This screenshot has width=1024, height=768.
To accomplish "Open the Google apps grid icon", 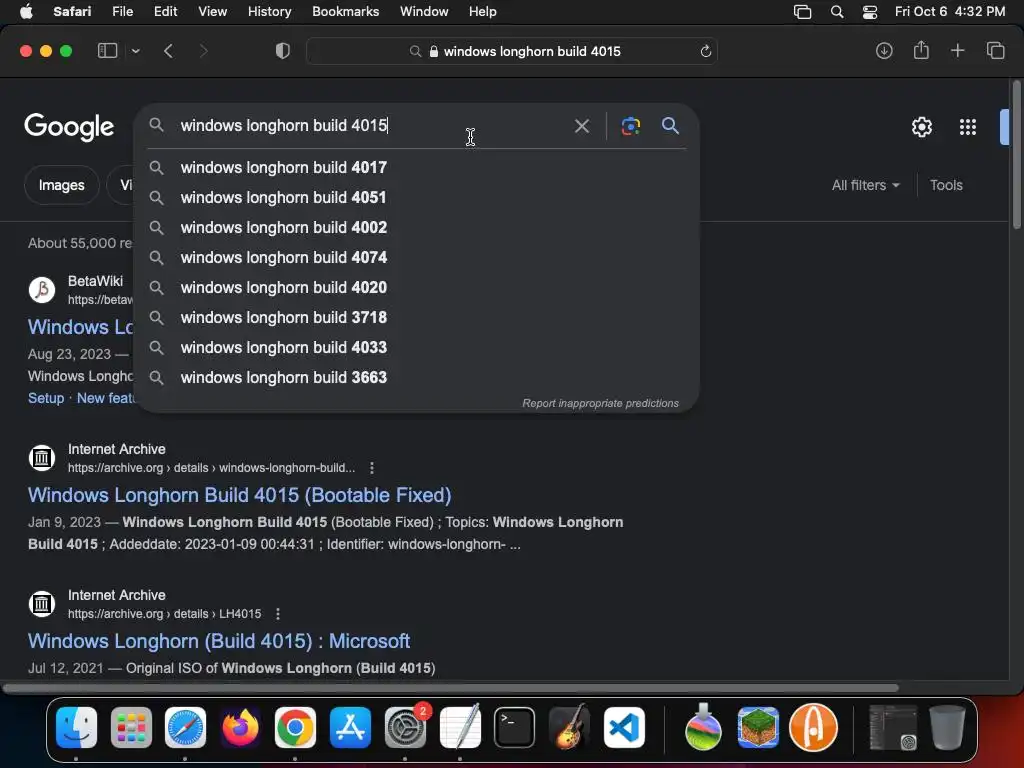I will [968, 127].
